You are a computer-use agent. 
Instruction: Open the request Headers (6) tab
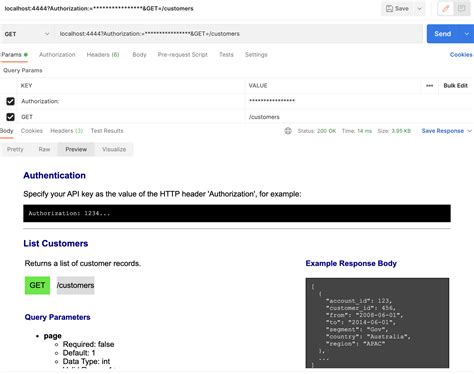coord(103,55)
